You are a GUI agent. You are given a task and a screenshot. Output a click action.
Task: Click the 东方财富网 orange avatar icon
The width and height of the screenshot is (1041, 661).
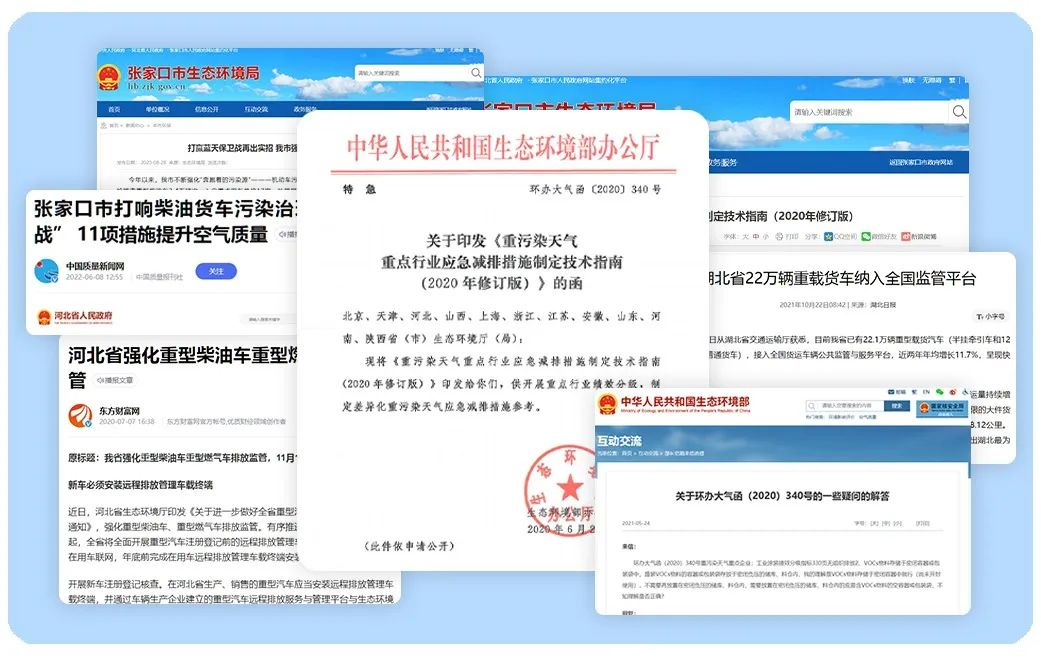(80, 415)
